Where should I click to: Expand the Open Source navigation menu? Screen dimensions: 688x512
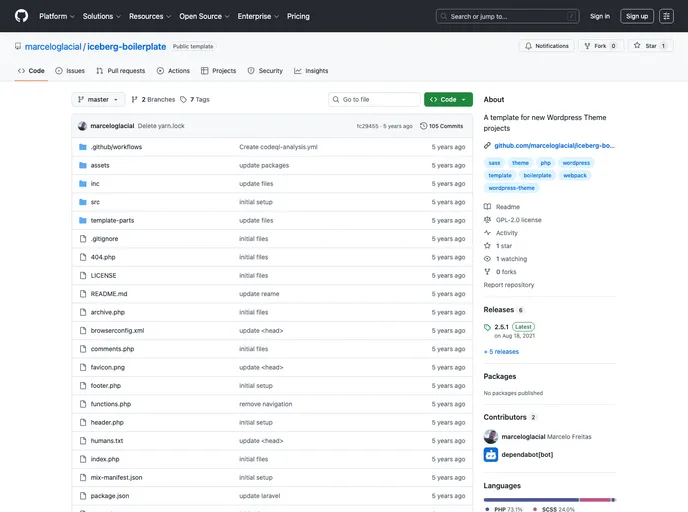(204, 16)
